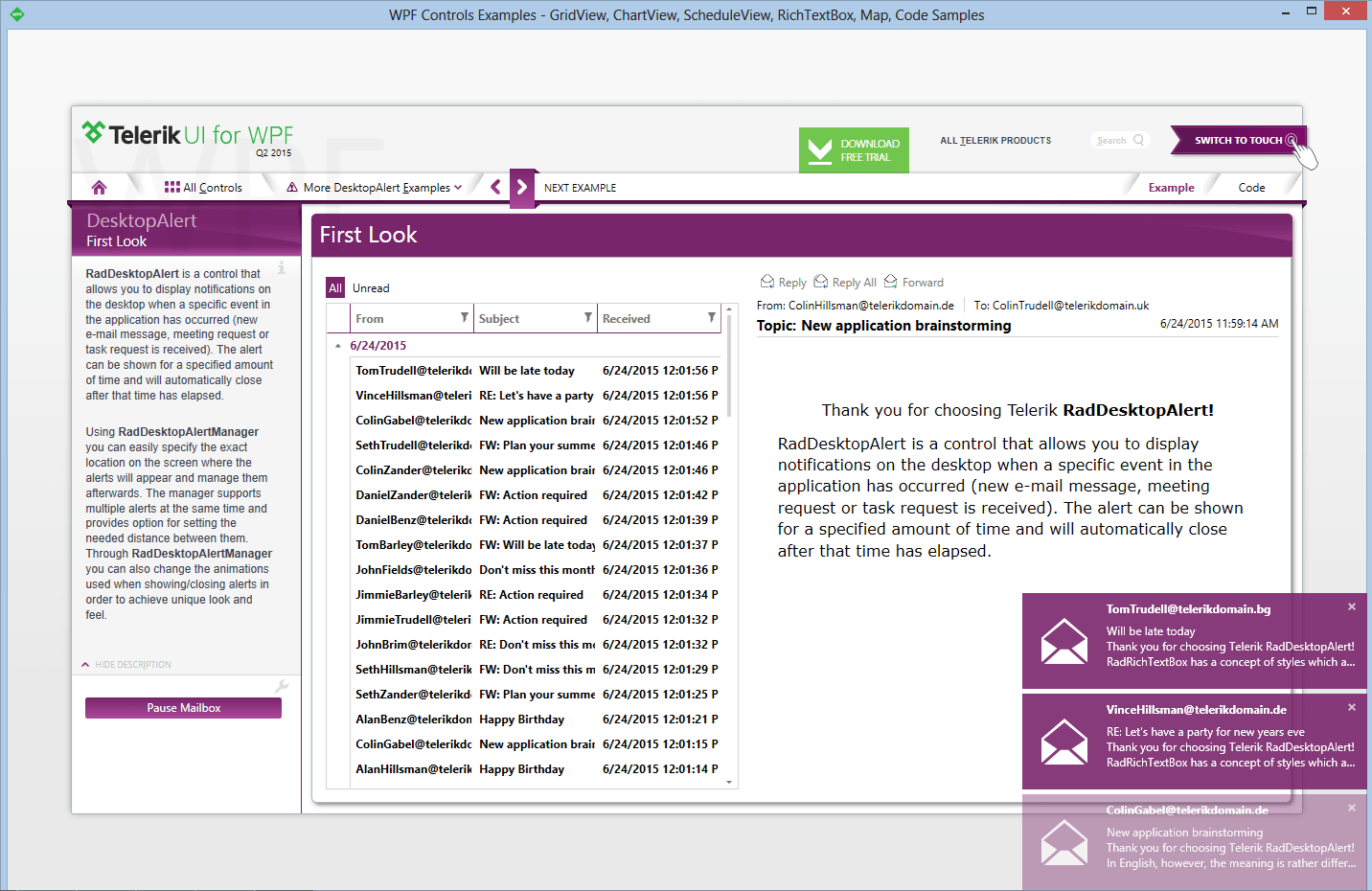The width and height of the screenshot is (1372, 891).
Task: Close the TomTrudell desktop alert
Action: (1352, 606)
